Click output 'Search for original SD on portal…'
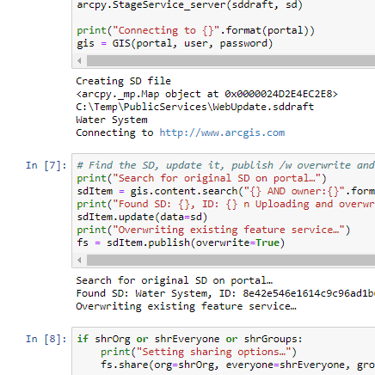 [174, 280]
